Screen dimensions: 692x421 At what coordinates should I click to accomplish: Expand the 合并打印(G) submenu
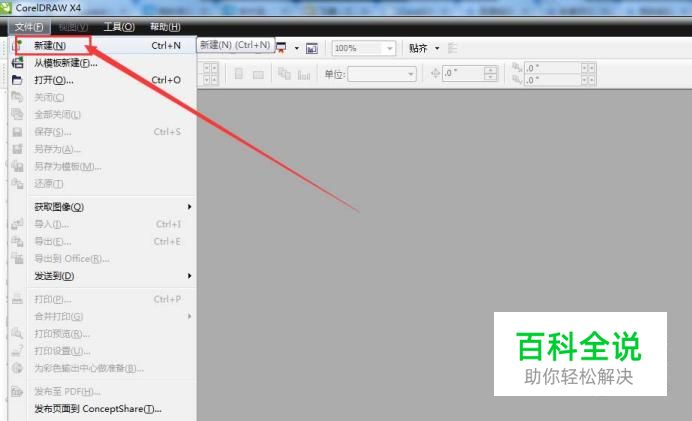pos(102,316)
